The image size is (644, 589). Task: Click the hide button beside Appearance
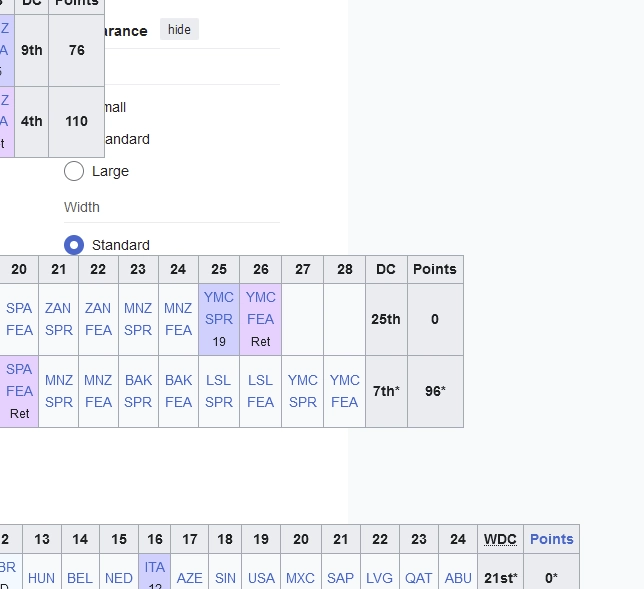pos(179,30)
